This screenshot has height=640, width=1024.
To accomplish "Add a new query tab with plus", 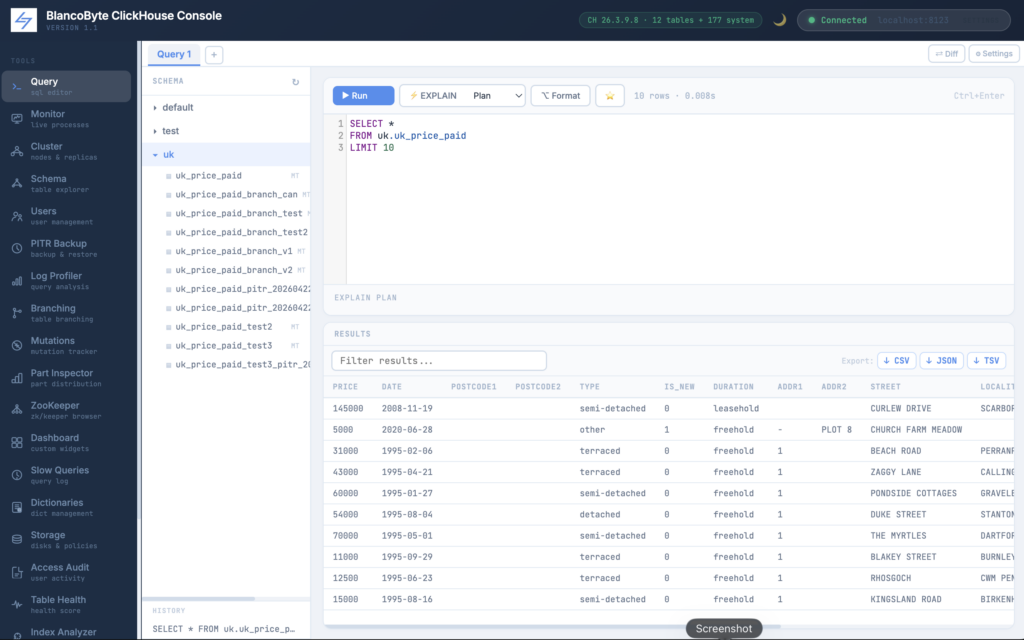I will (x=214, y=55).
